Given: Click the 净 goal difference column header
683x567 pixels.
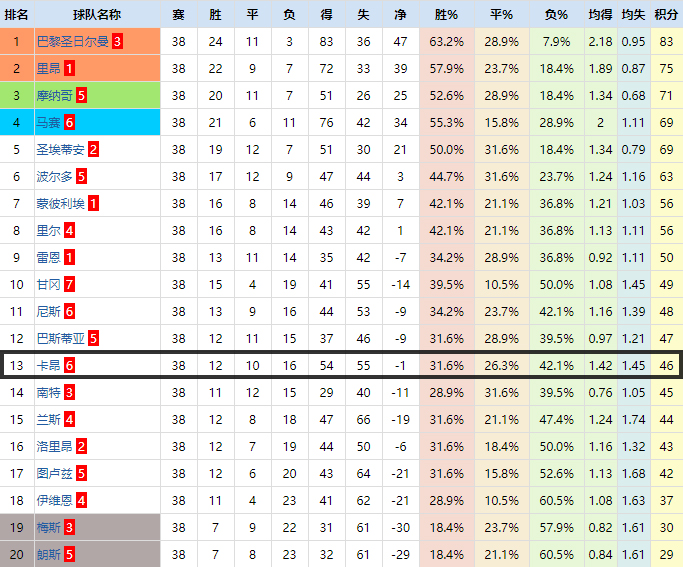Looking at the screenshot, I should 401,15.
